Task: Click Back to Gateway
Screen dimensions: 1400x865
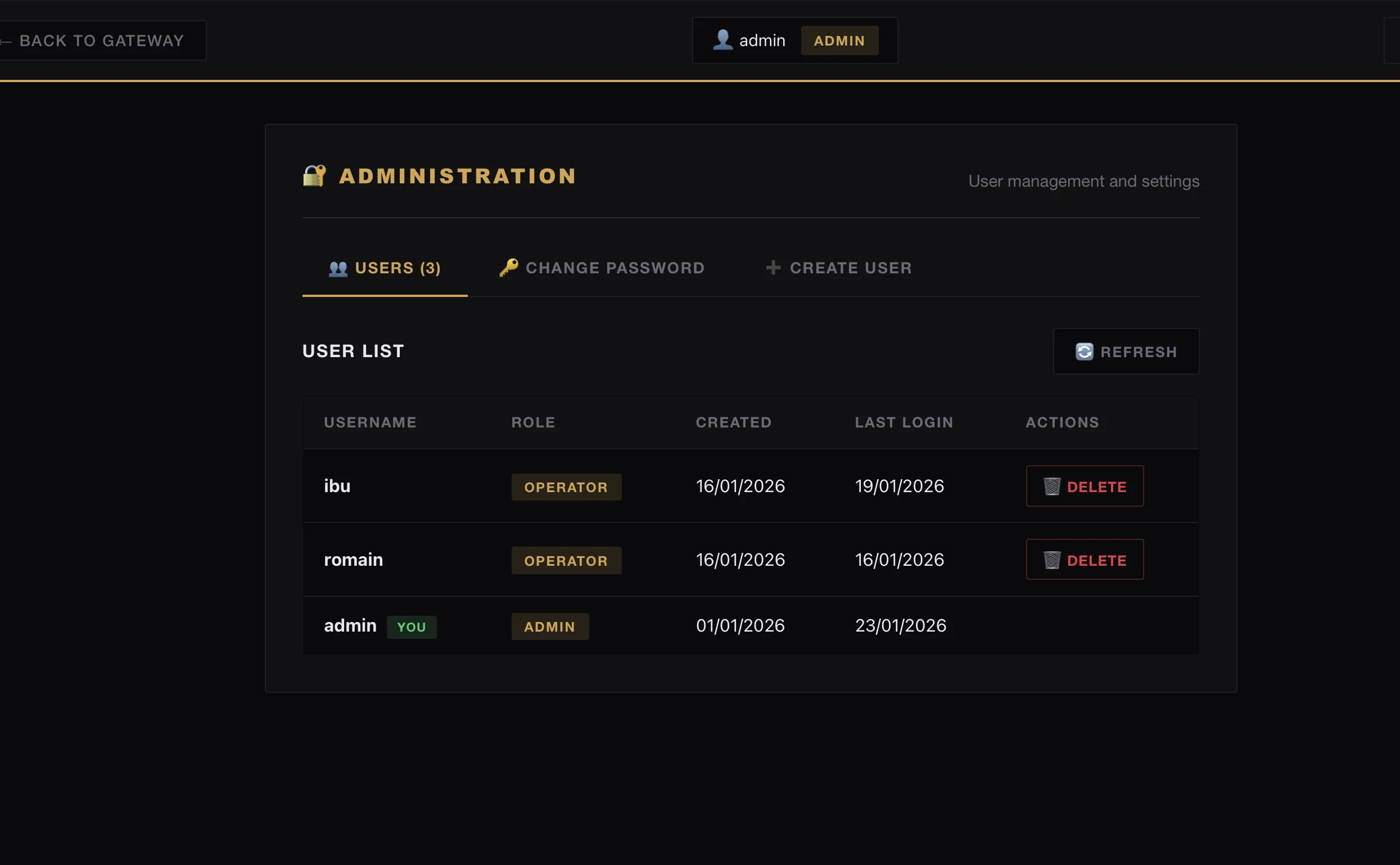Action: click(x=102, y=40)
